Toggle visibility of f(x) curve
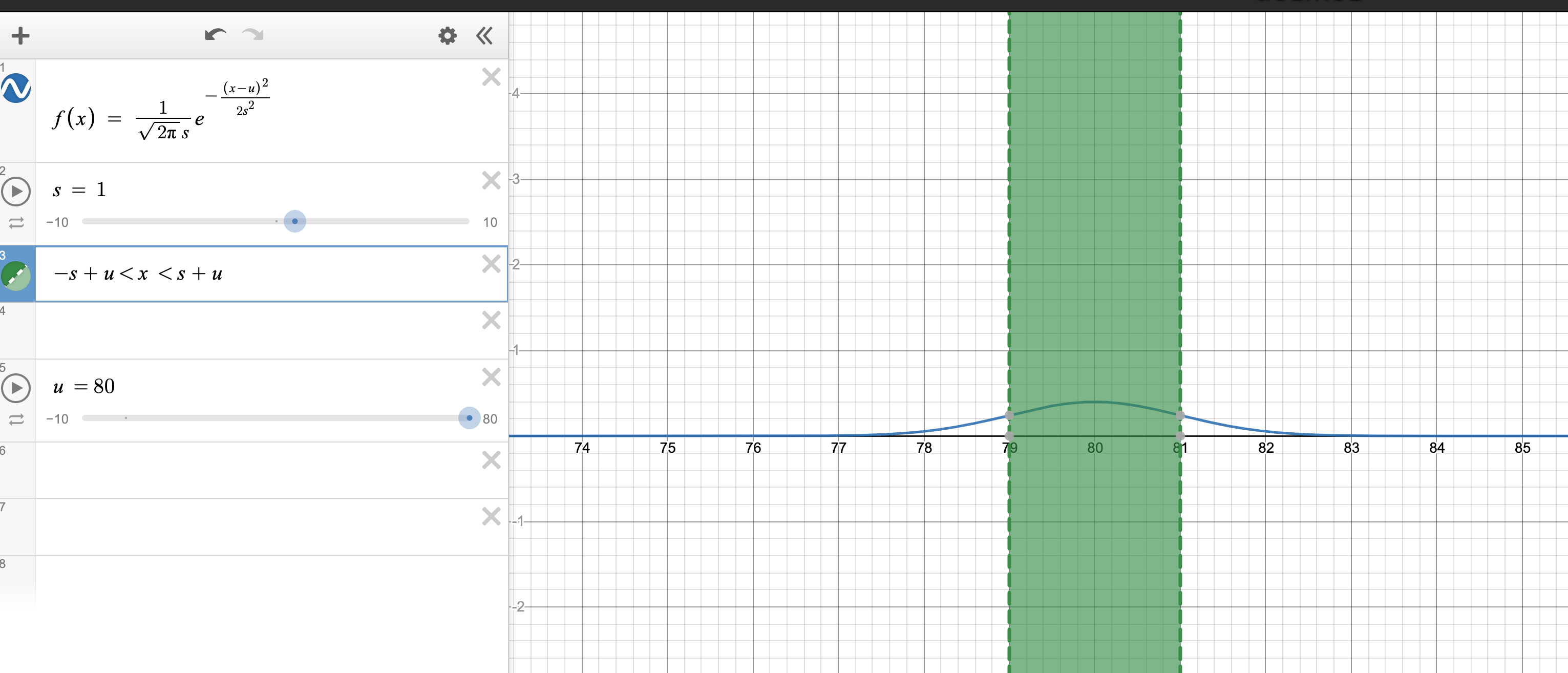This screenshot has height=673, width=1568. pyautogui.click(x=16, y=88)
